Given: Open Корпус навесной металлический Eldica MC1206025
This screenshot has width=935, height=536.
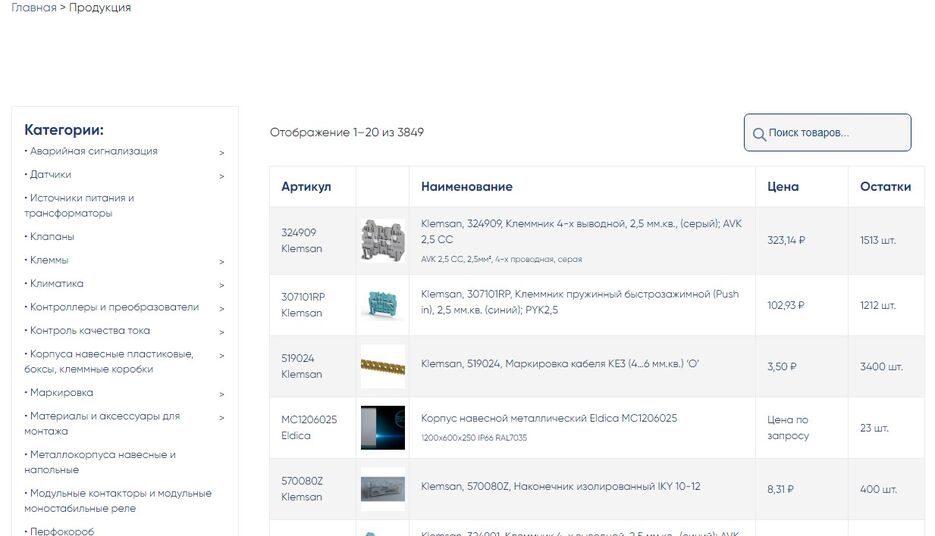Looking at the screenshot, I should [549, 418].
